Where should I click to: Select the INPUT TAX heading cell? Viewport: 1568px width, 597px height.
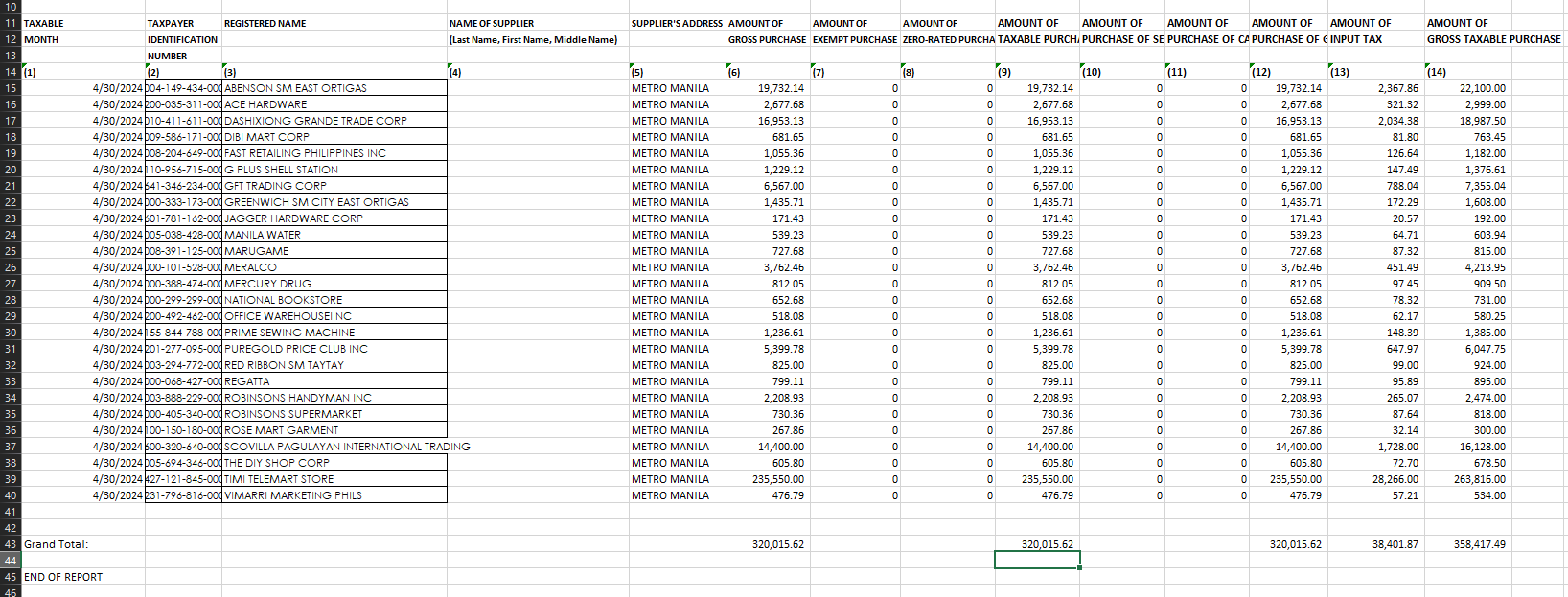point(1375,39)
